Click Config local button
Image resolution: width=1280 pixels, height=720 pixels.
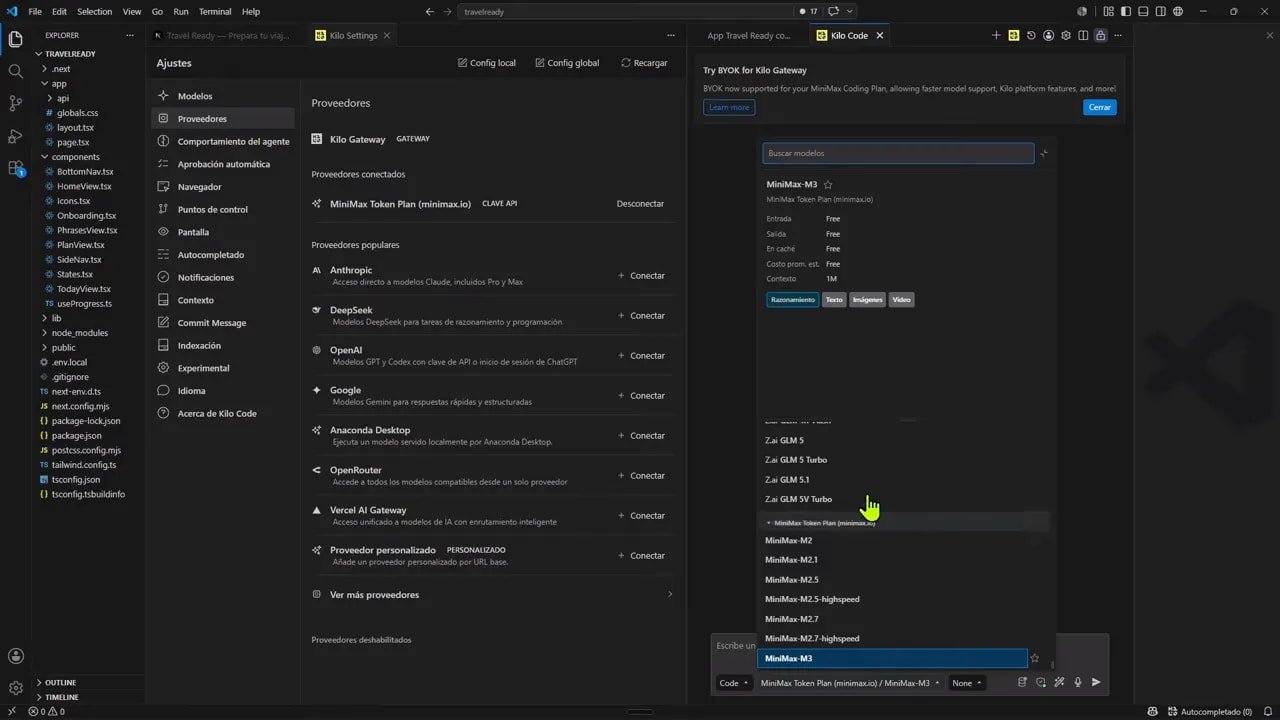487,63
